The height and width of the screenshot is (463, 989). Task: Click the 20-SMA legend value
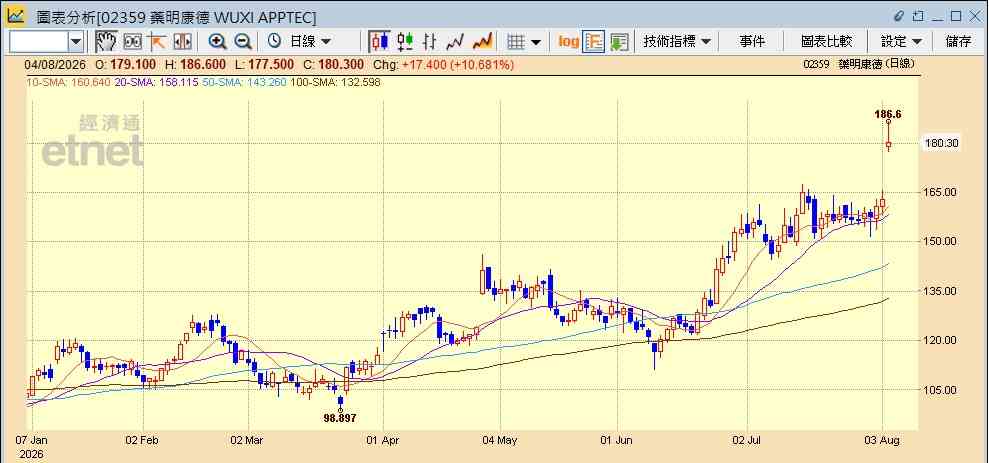coord(156,82)
